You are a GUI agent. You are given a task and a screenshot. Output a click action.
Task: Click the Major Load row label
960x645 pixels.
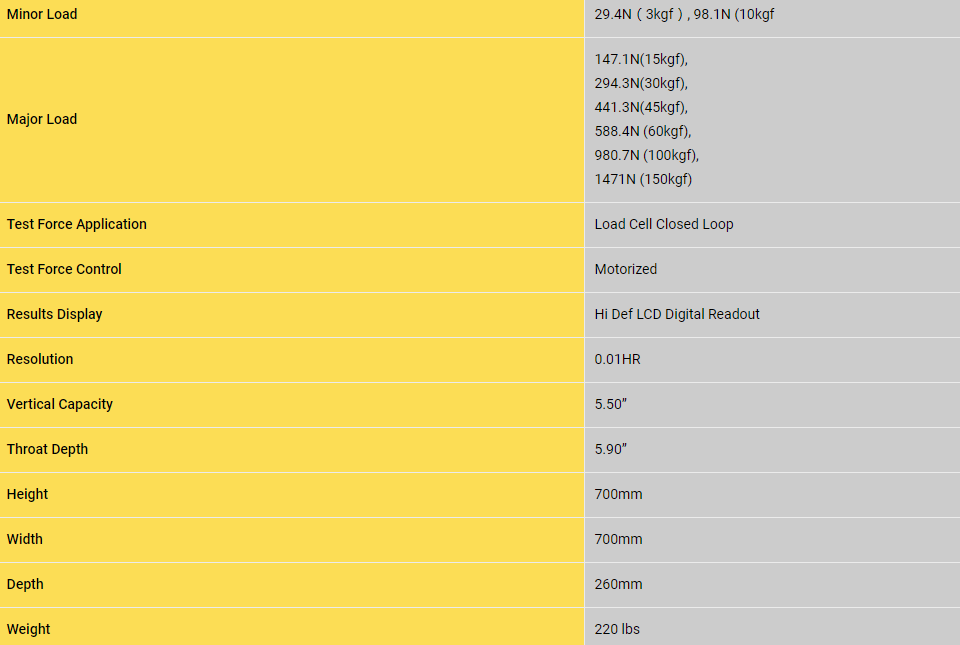(42, 119)
